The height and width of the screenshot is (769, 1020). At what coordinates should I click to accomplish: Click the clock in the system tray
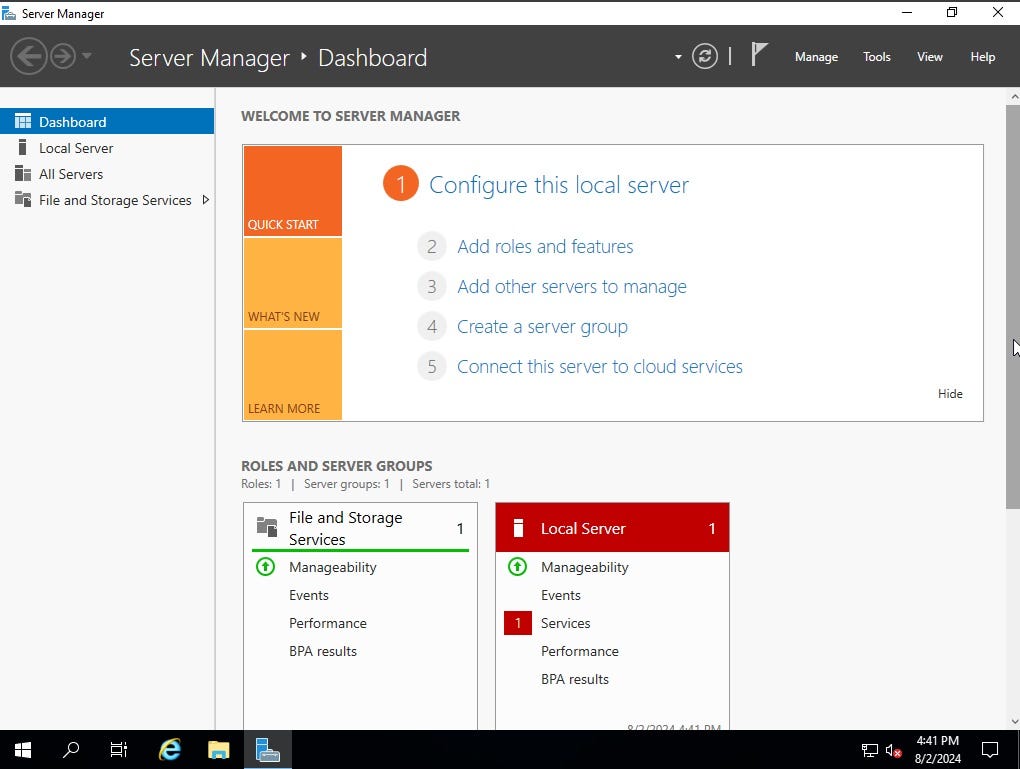point(937,748)
